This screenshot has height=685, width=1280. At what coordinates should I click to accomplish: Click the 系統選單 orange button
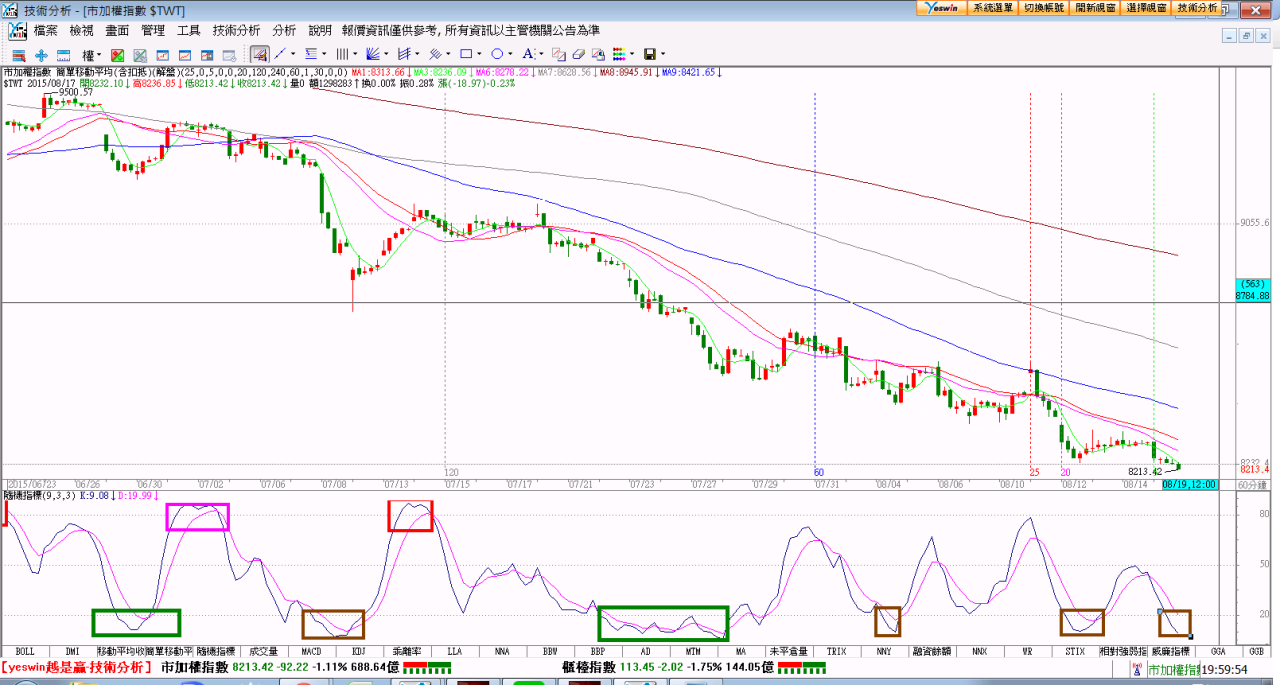pyautogui.click(x=992, y=7)
